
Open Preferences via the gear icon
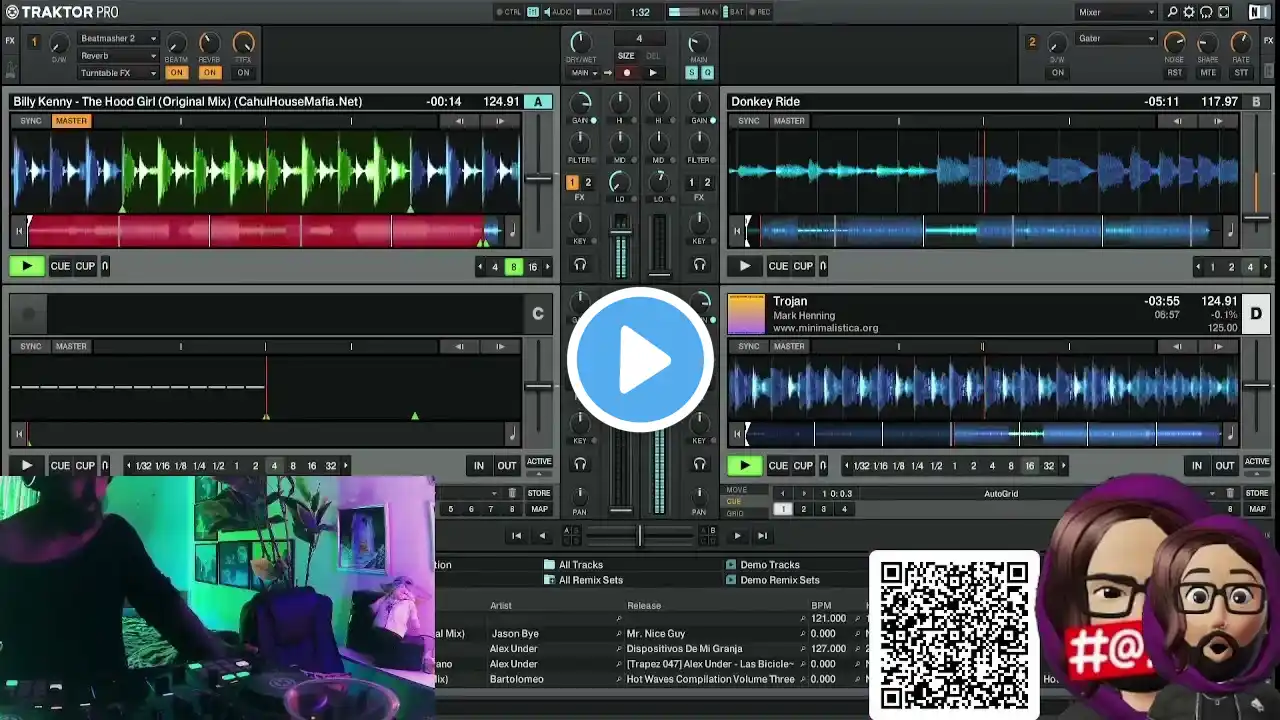1189,12
